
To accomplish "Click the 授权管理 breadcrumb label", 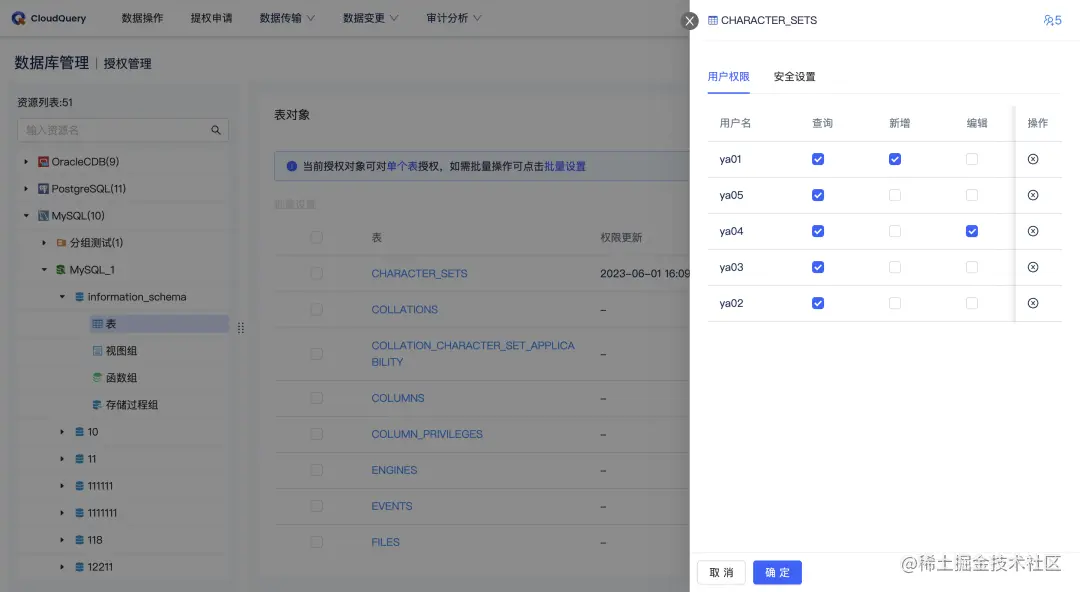I will point(127,63).
